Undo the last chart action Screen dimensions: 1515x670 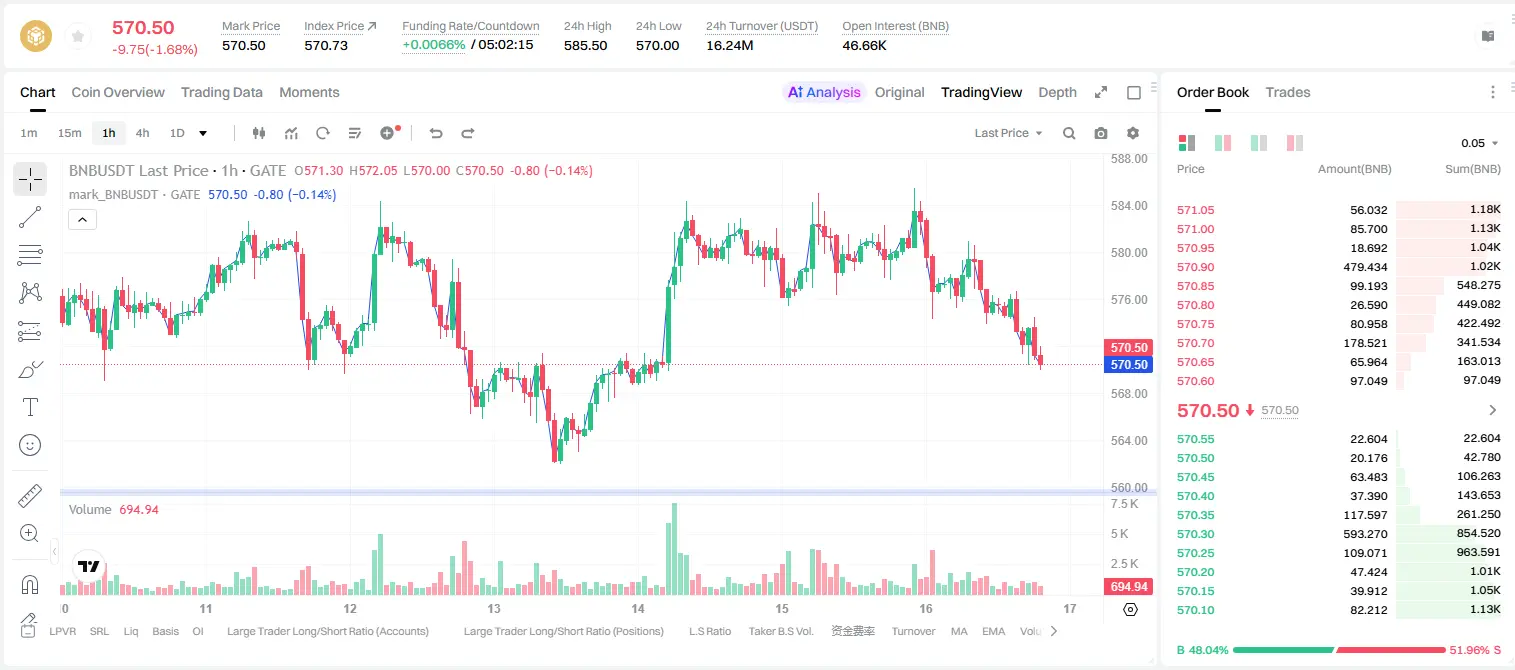point(435,133)
